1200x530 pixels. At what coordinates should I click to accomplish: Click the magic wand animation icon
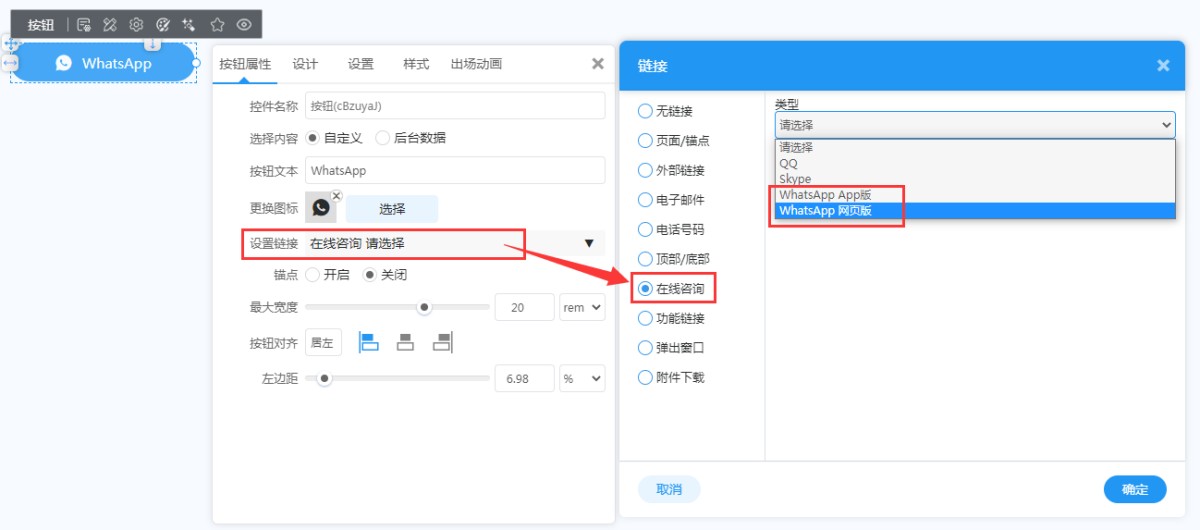coord(189,24)
